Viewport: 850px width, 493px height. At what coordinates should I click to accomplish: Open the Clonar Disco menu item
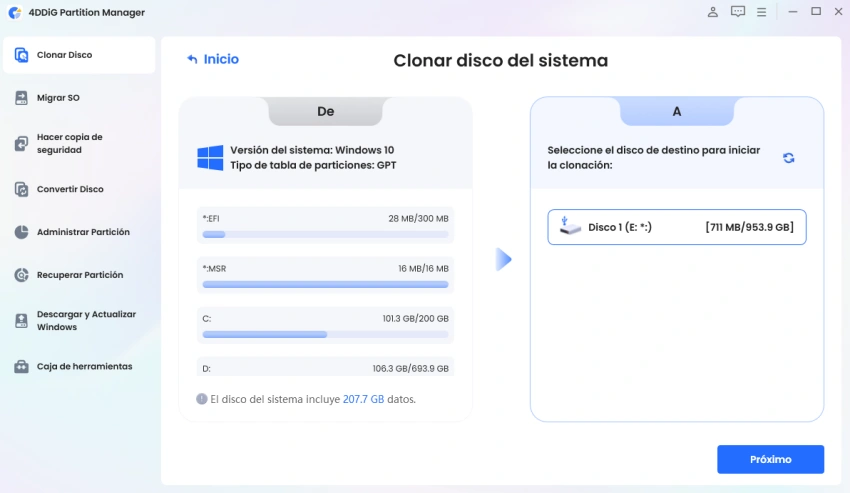coord(79,55)
